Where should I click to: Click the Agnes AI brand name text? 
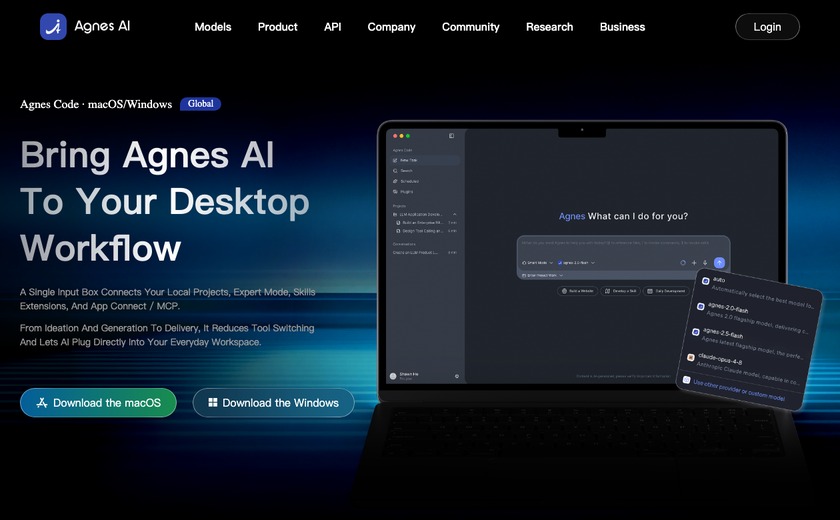102,26
